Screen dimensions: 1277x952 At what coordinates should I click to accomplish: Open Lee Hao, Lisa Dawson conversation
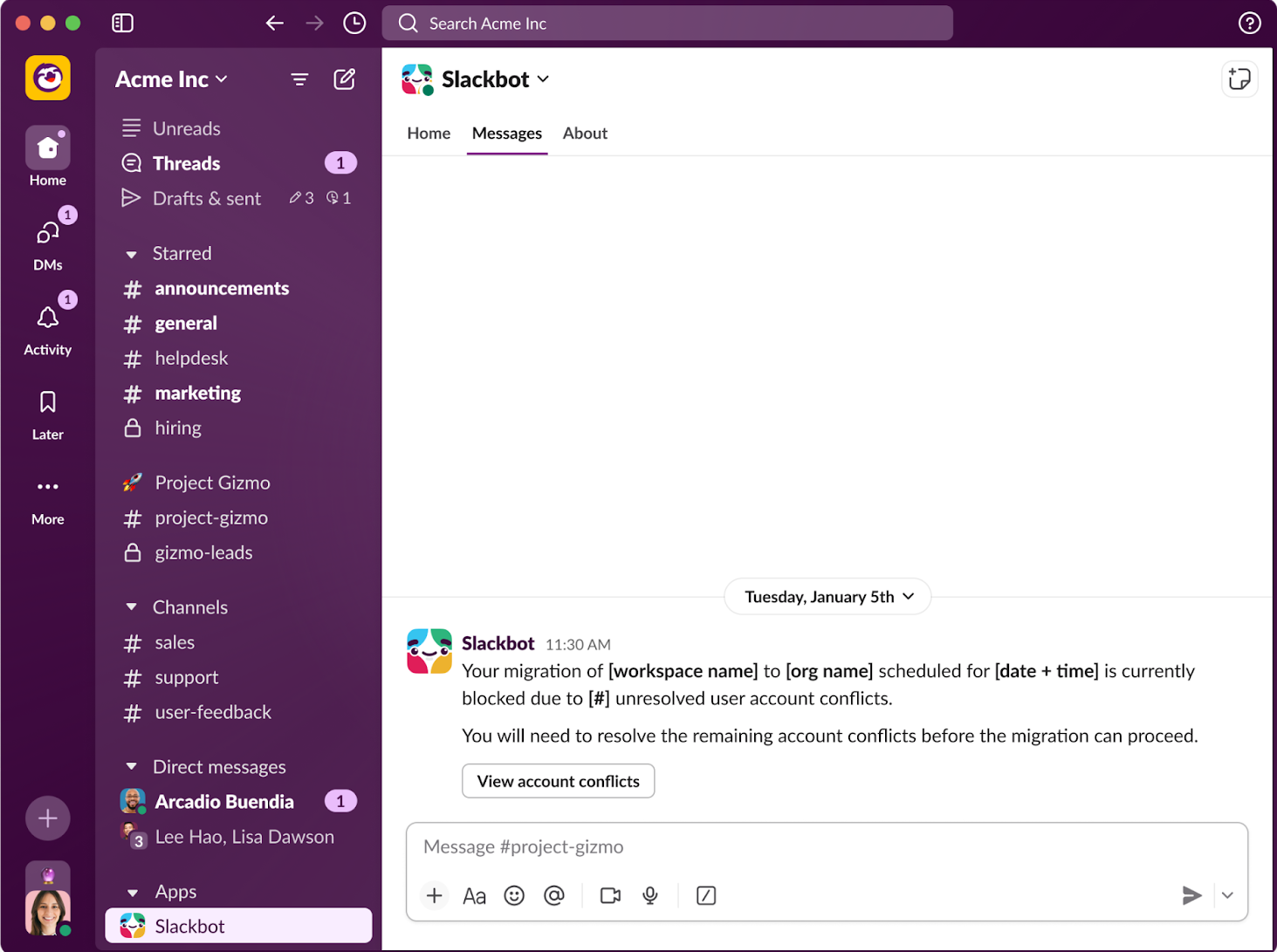click(x=238, y=837)
